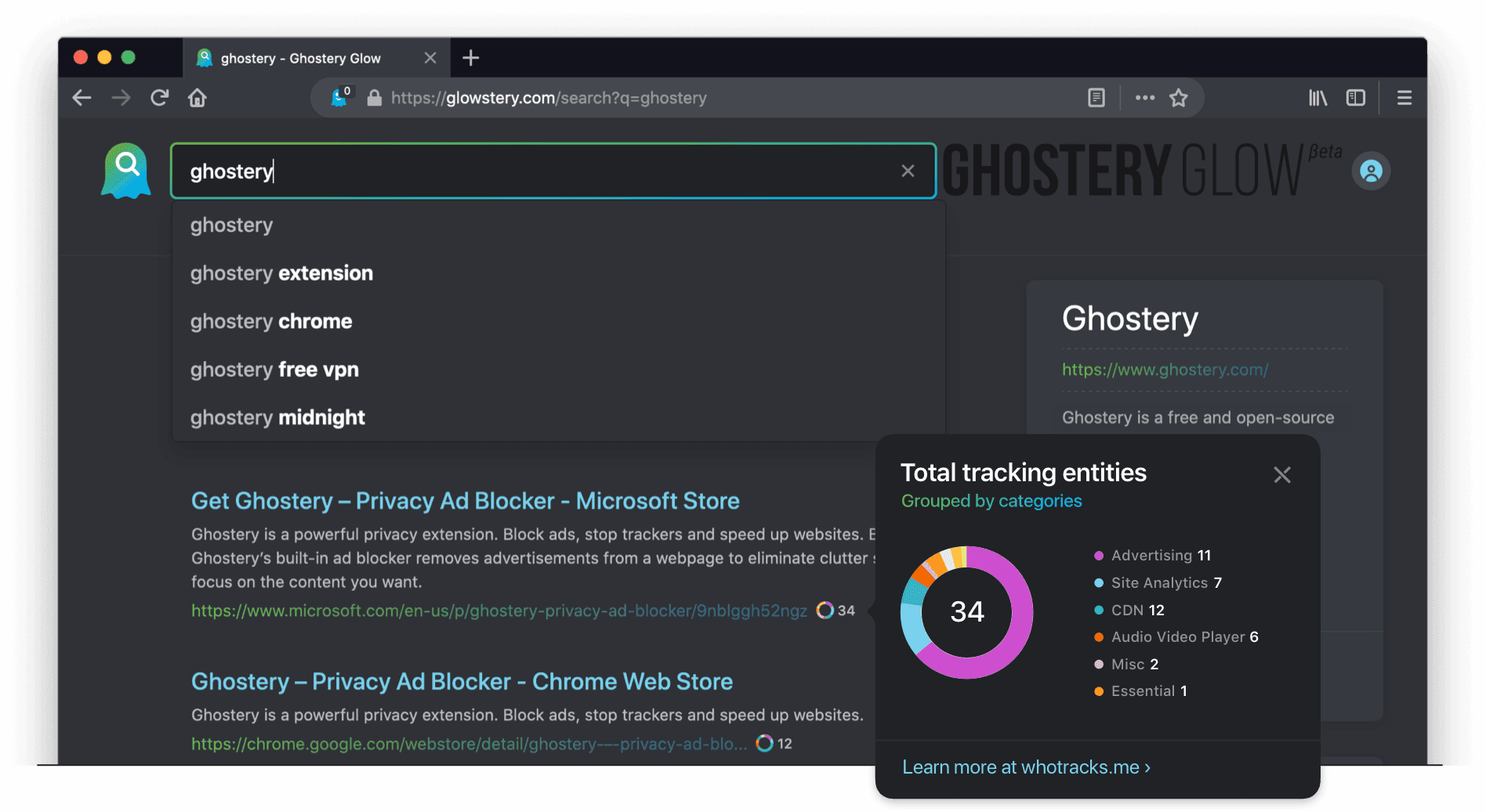Clear the search field with the X
1486x812 pixels.
[x=908, y=170]
